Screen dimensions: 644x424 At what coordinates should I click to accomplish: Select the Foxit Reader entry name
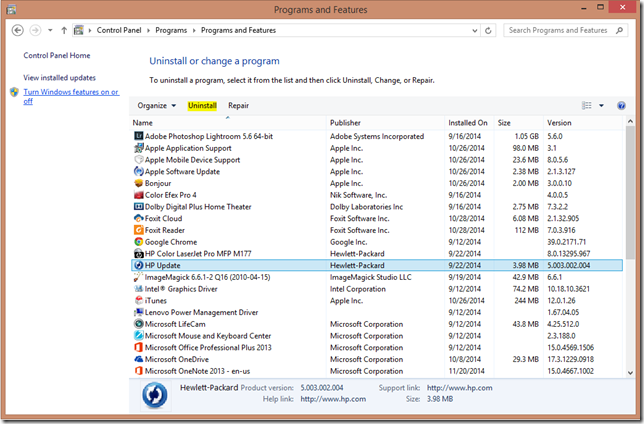(x=165, y=230)
